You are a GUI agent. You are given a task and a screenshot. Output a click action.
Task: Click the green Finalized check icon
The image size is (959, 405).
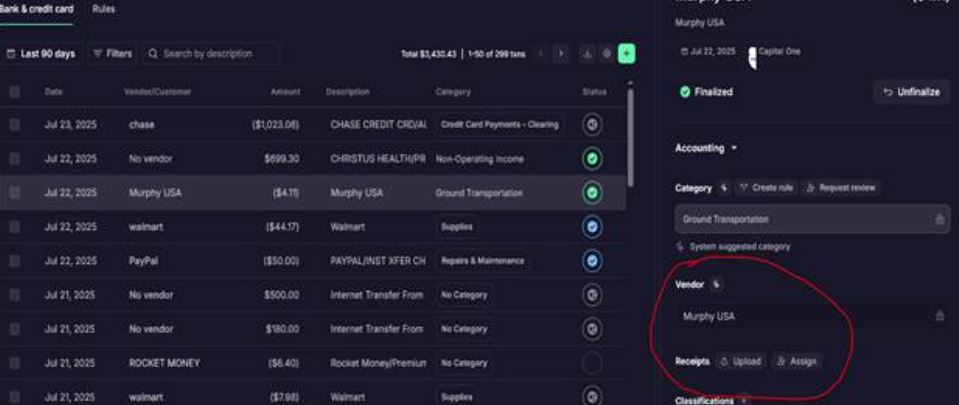[x=685, y=92]
